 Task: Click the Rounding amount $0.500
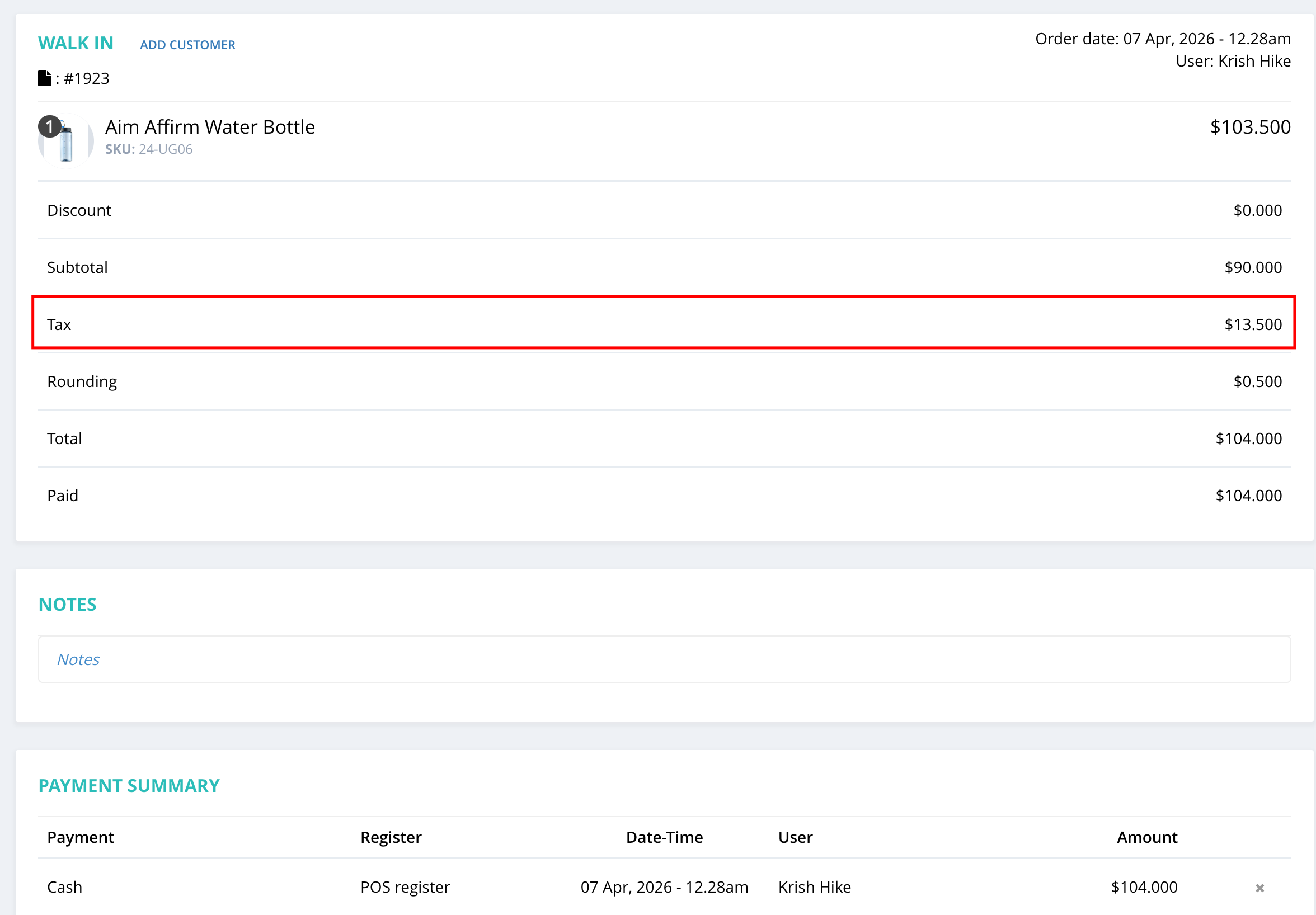(1257, 381)
